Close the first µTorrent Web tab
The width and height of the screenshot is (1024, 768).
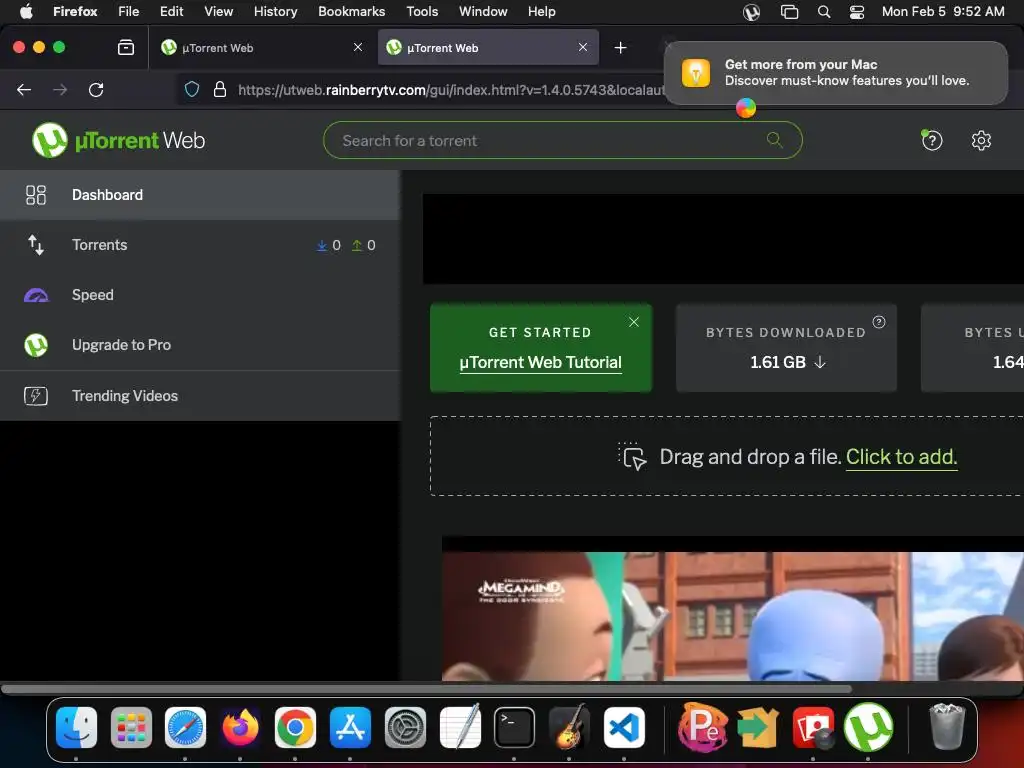coord(358,47)
